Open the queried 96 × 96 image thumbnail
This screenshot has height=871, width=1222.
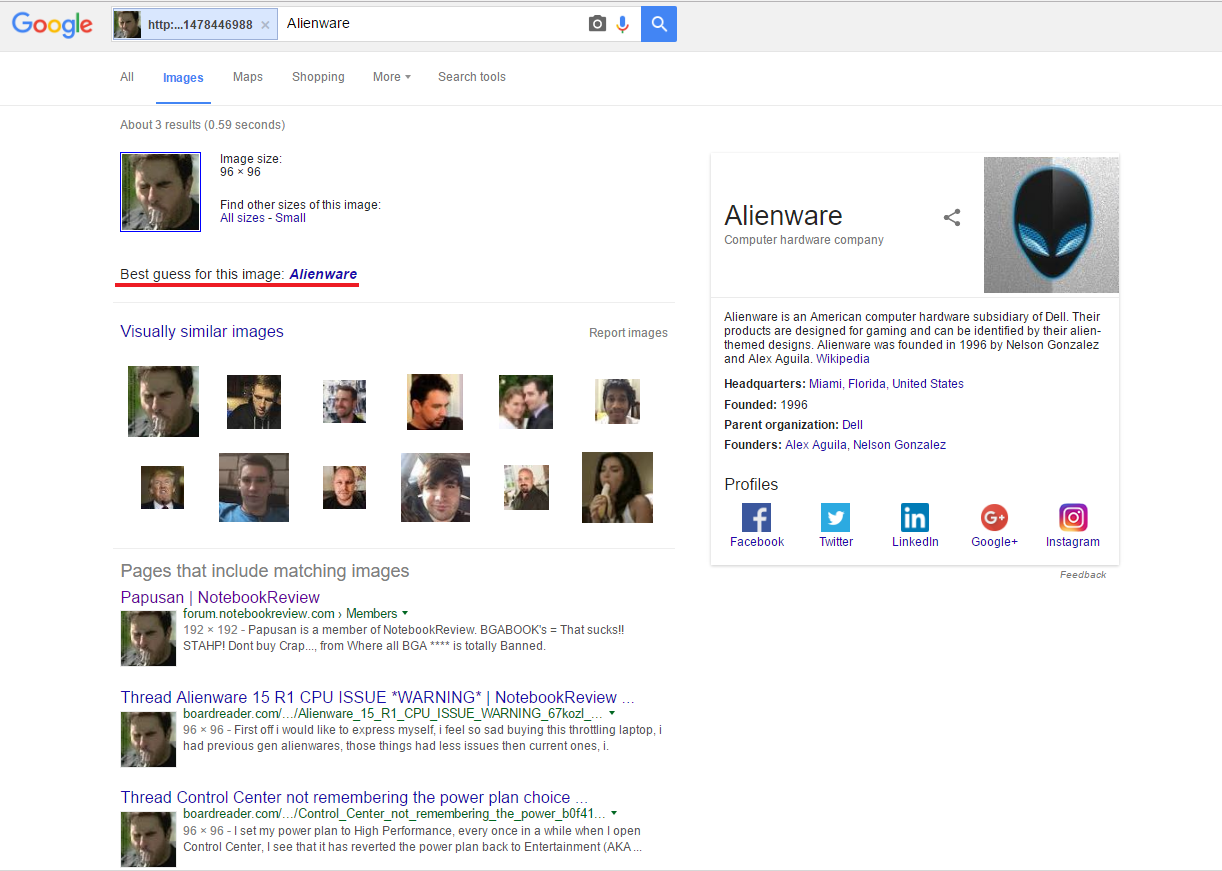click(160, 192)
